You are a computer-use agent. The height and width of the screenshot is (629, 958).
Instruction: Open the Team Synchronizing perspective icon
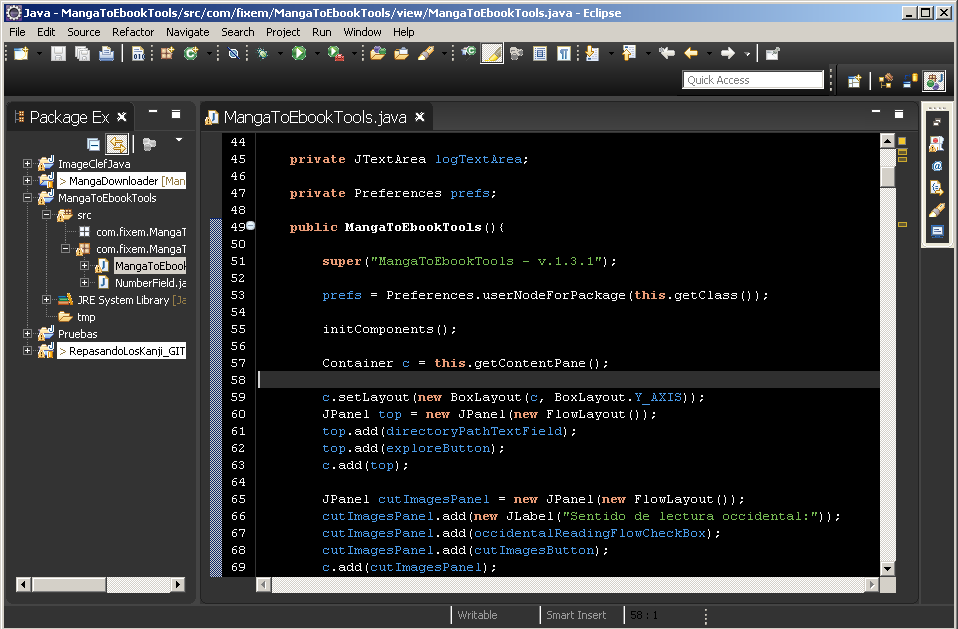pos(910,81)
